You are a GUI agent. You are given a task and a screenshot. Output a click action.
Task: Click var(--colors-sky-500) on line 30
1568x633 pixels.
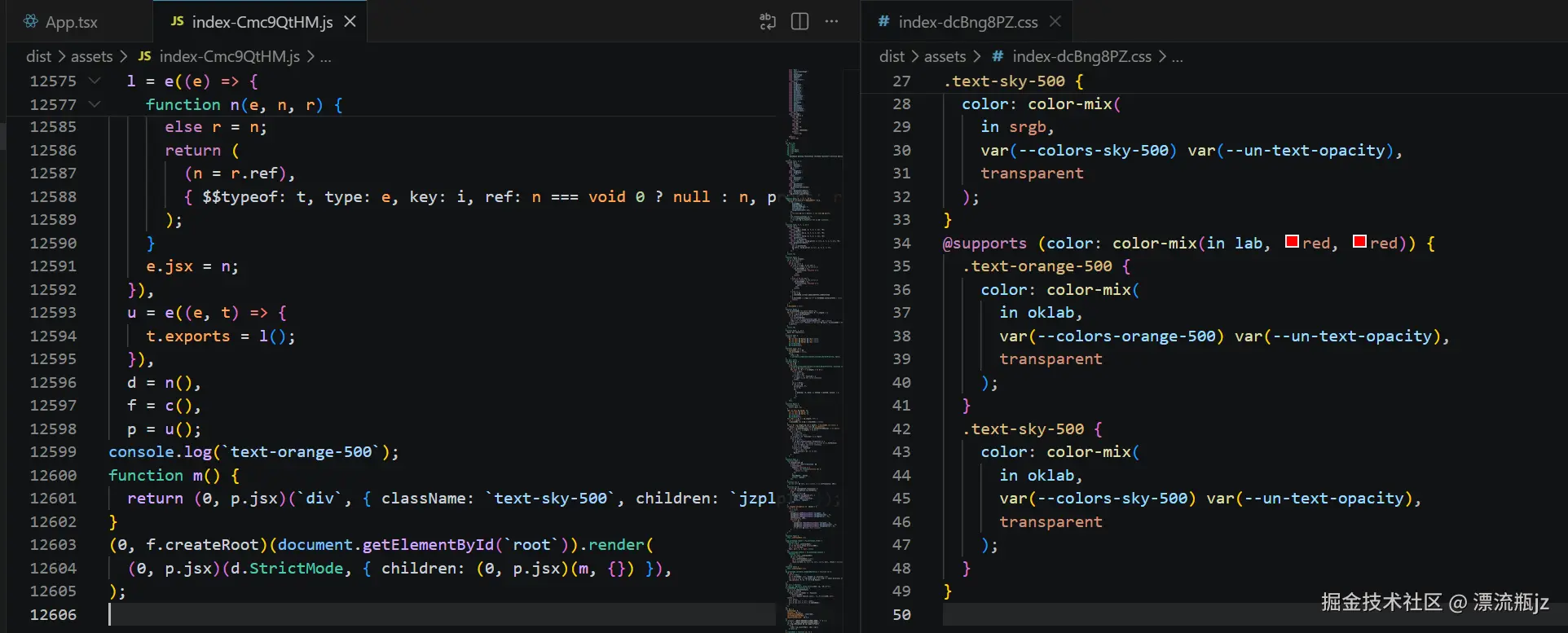tap(1079, 151)
